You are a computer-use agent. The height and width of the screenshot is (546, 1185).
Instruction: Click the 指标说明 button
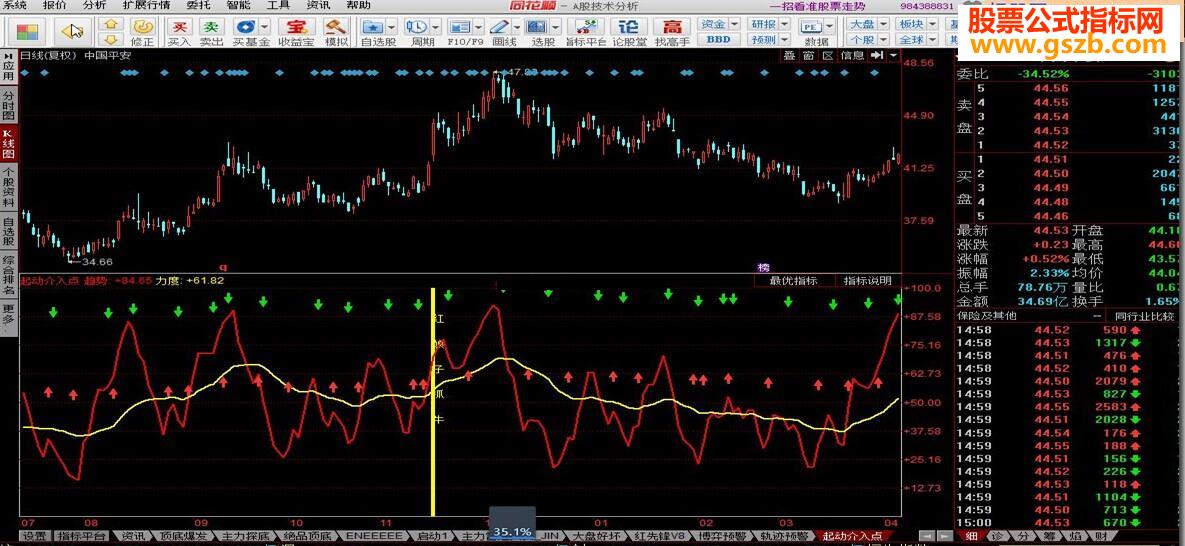point(867,281)
